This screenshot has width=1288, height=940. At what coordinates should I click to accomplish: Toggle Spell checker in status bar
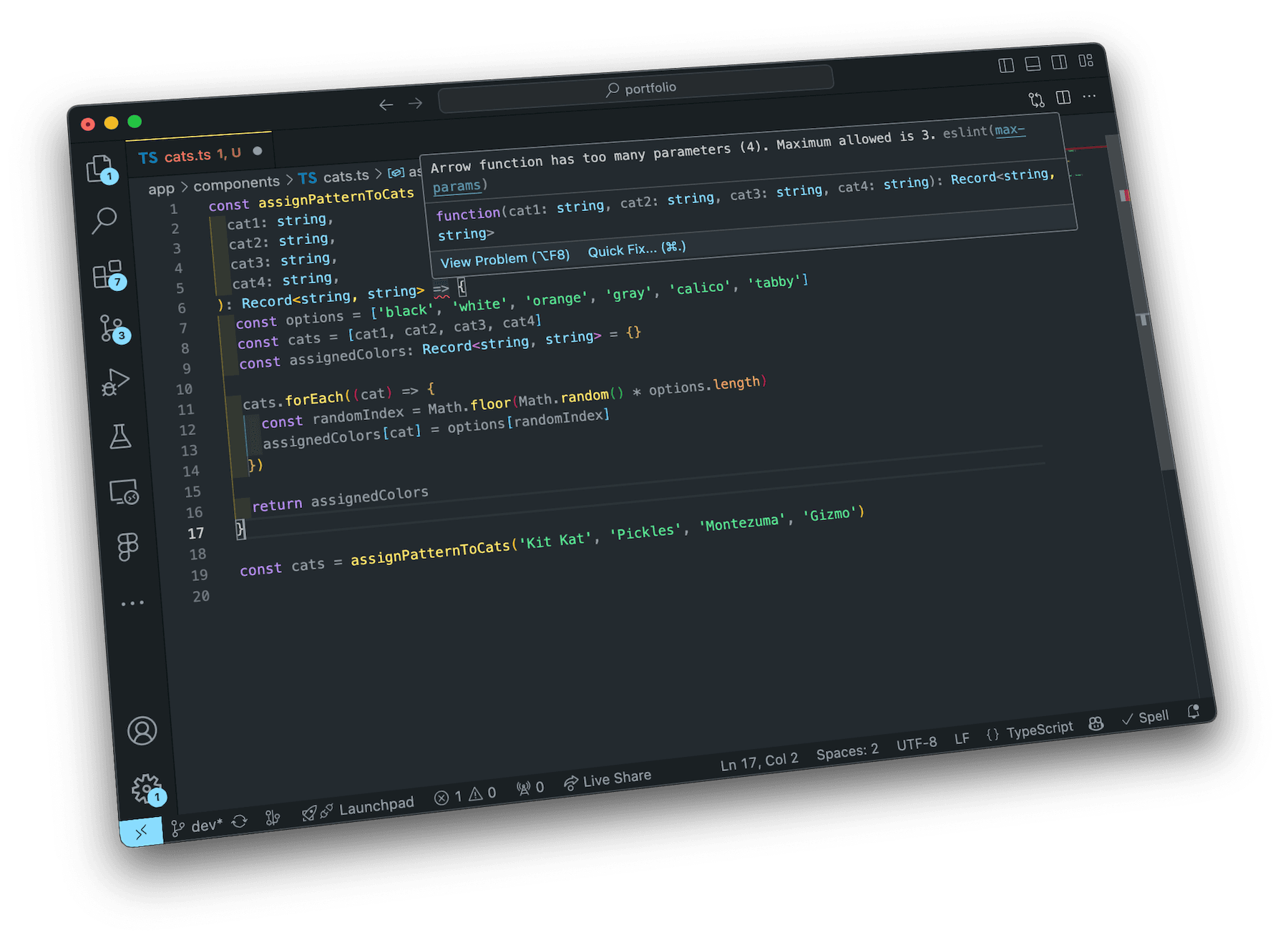1146,718
